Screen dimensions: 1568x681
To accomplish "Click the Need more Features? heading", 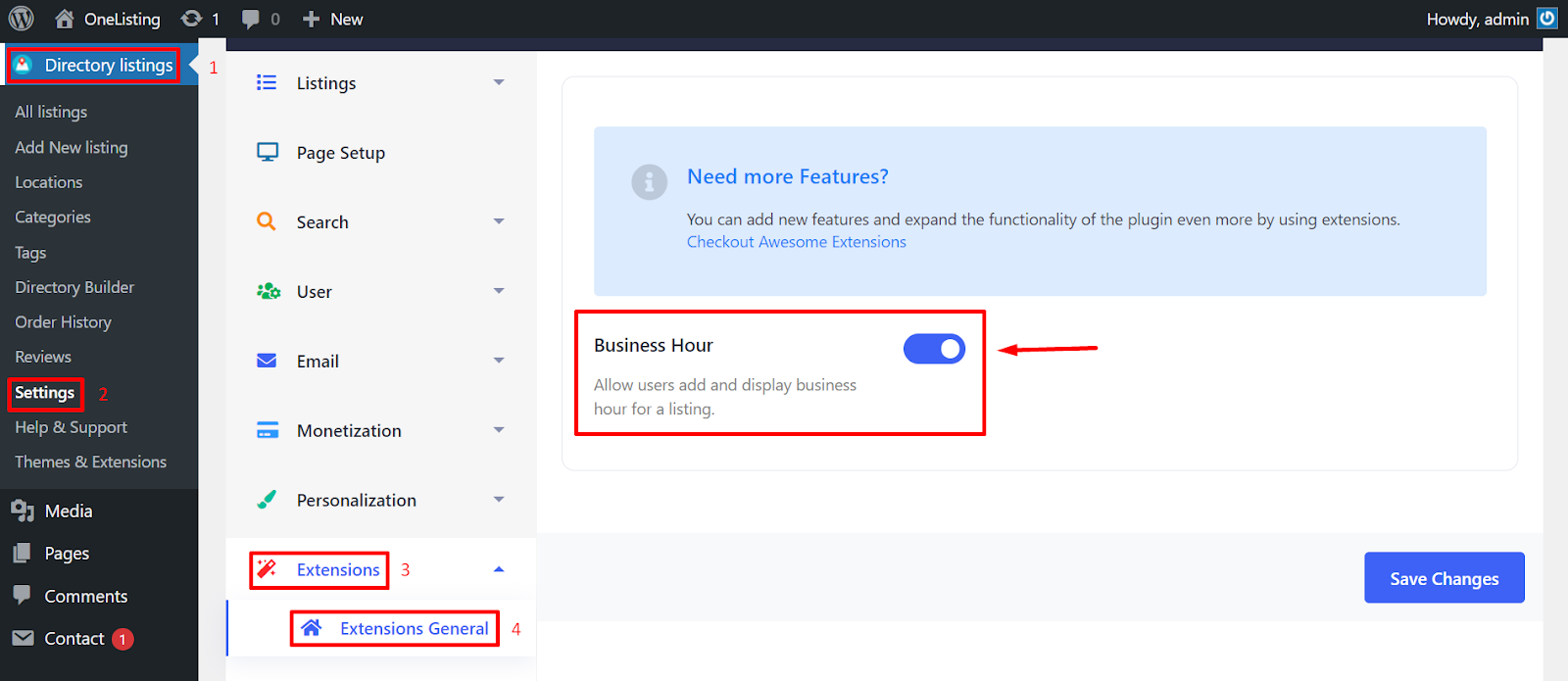I will click(x=788, y=176).
